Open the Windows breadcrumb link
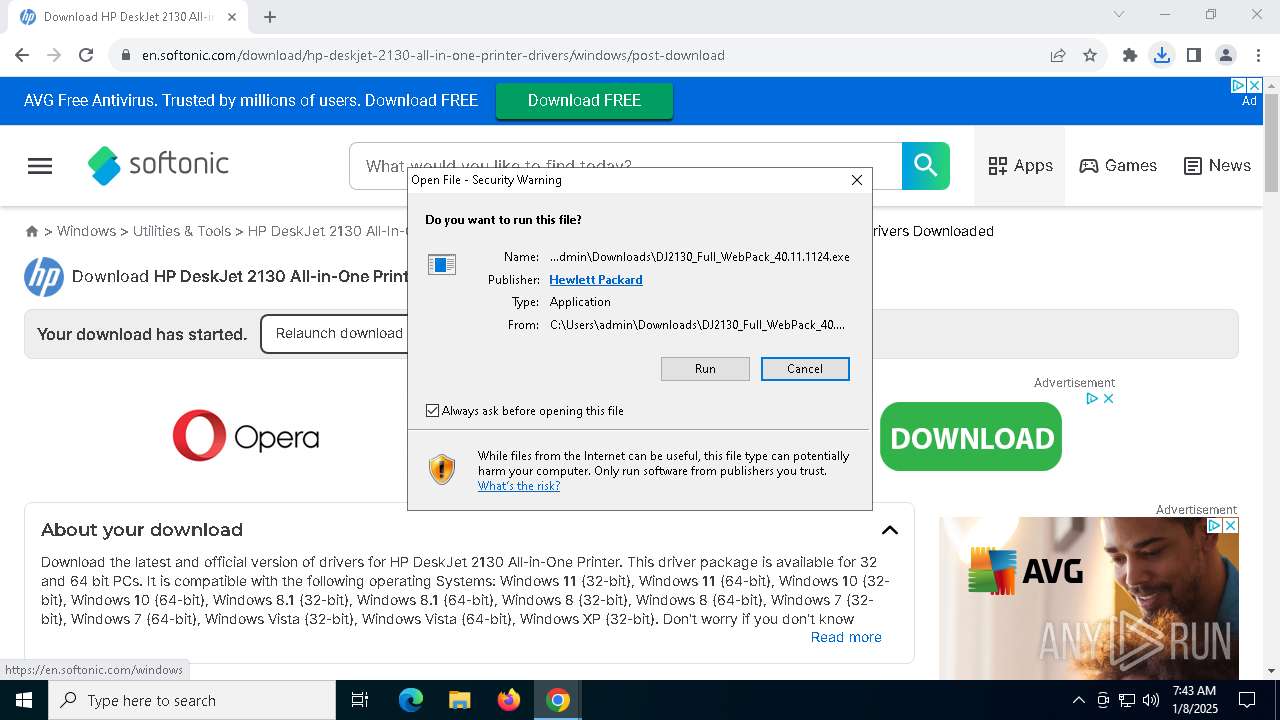 pos(86,231)
